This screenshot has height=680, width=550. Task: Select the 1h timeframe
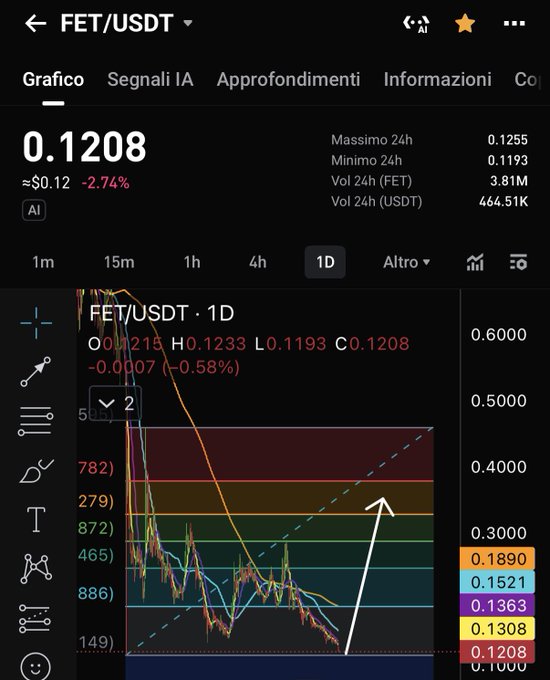(x=192, y=262)
